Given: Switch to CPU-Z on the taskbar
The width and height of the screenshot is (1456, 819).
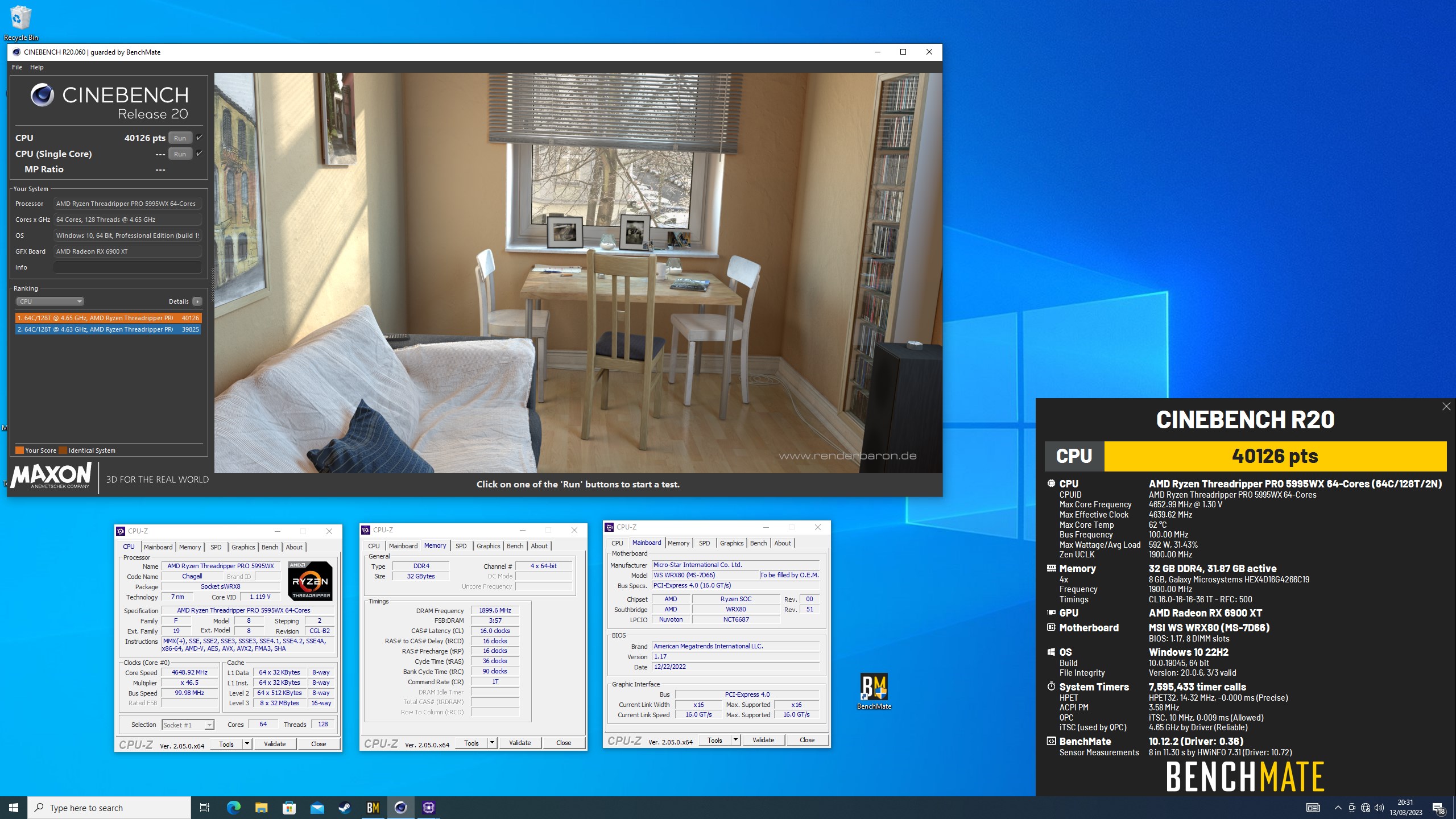Looking at the screenshot, I should 428,808.
